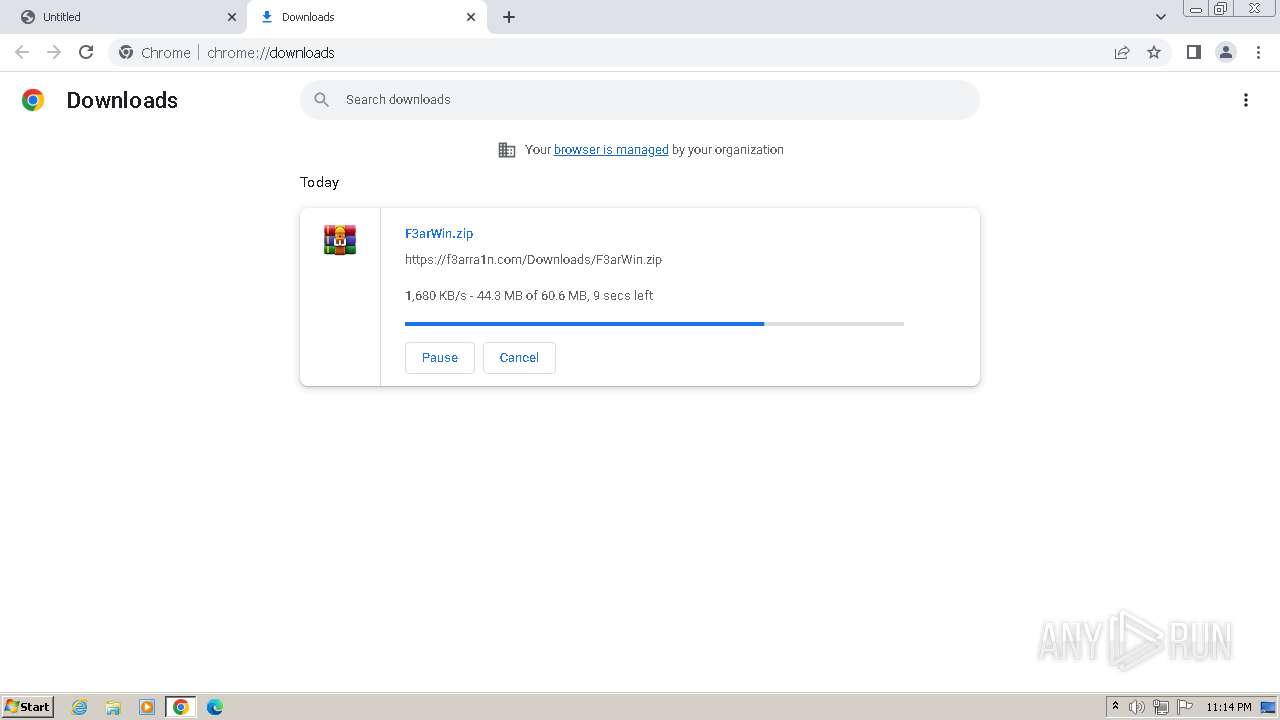Open a new tab with the plus button
This screenshot has width=1280, height=720.
pyautogui.click(x=509, y=17)
